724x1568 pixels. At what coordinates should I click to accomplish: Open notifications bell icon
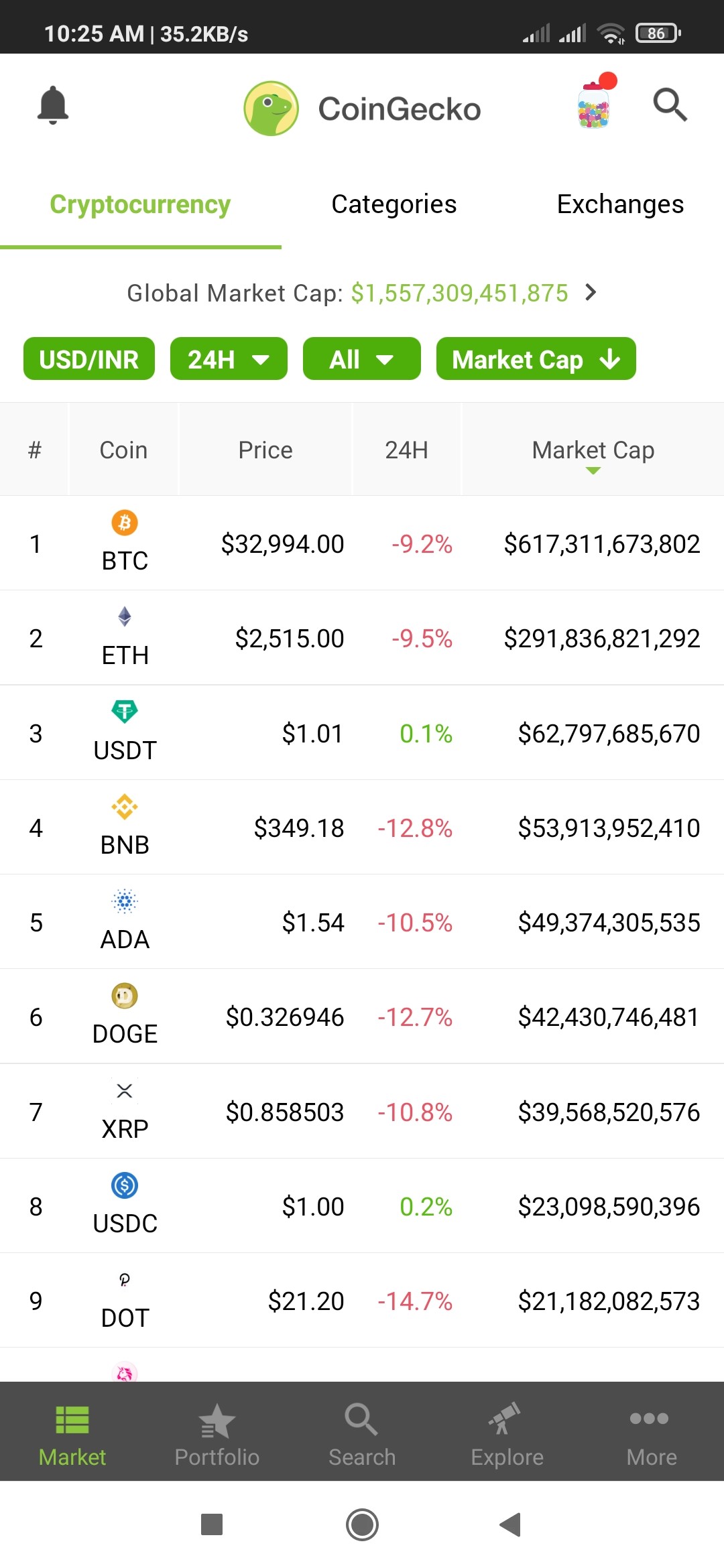click(53, 105)
